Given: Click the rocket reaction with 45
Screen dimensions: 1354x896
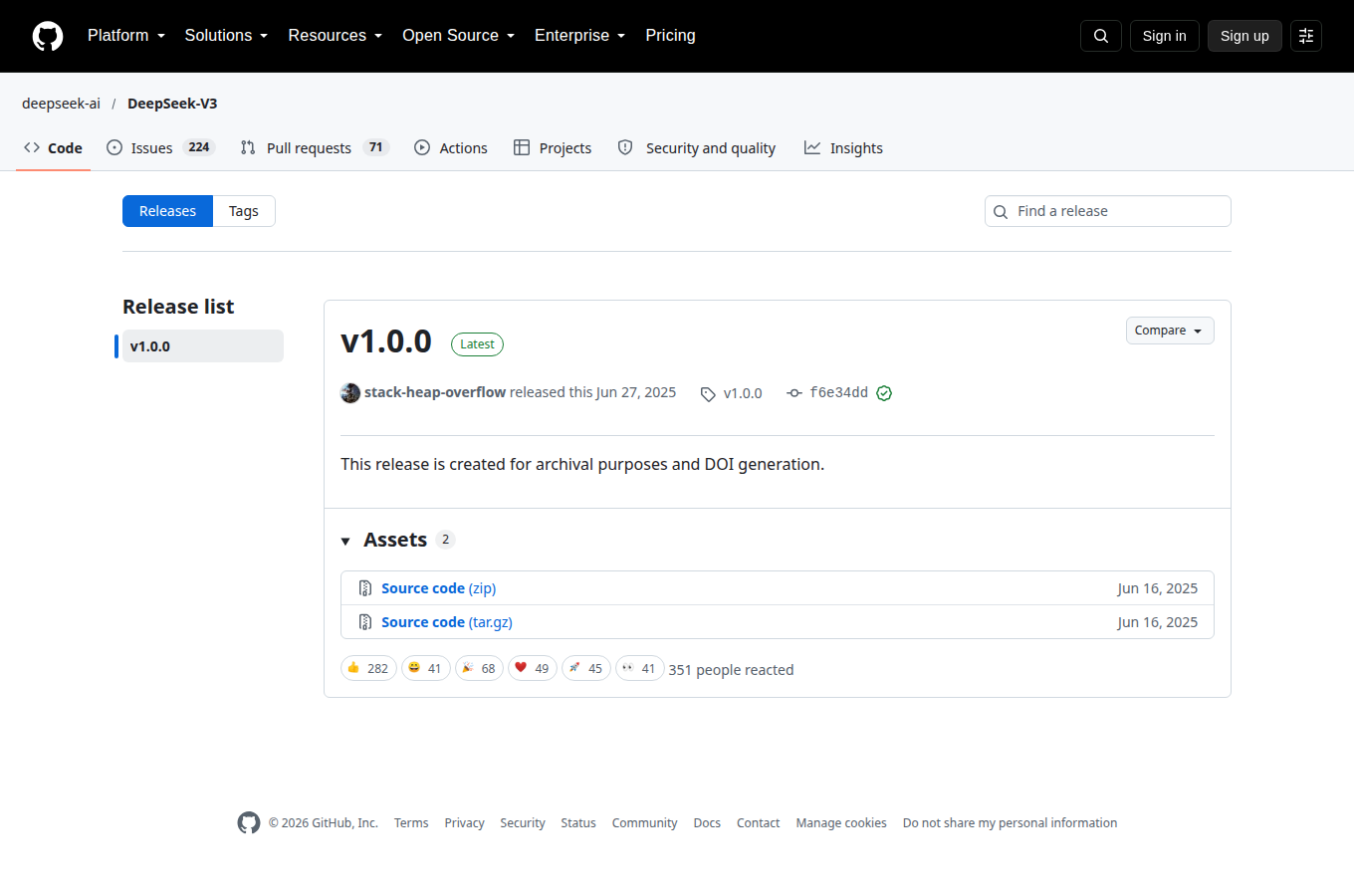Looking at the screenshot, I should pyautogui.click(x=586, y=668).
